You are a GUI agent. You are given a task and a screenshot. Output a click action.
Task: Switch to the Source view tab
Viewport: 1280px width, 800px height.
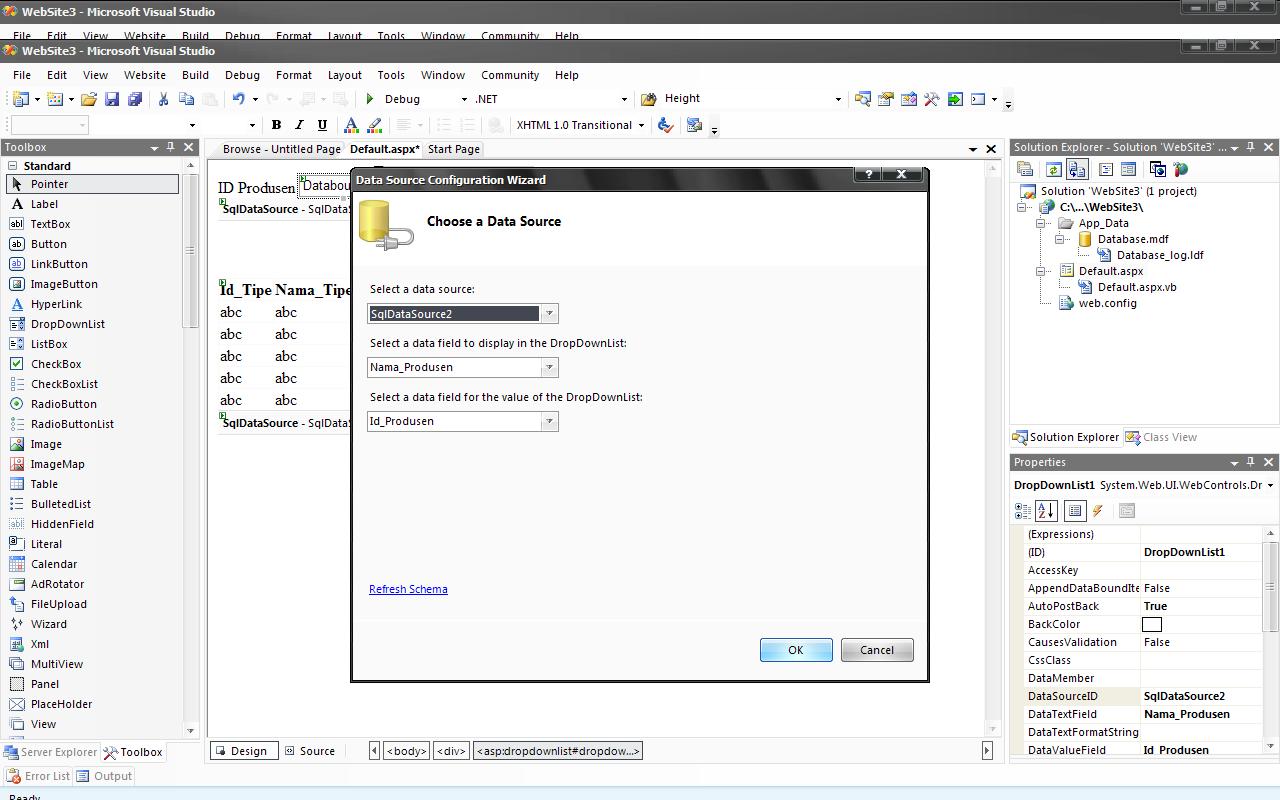click(x=310, y=751)
